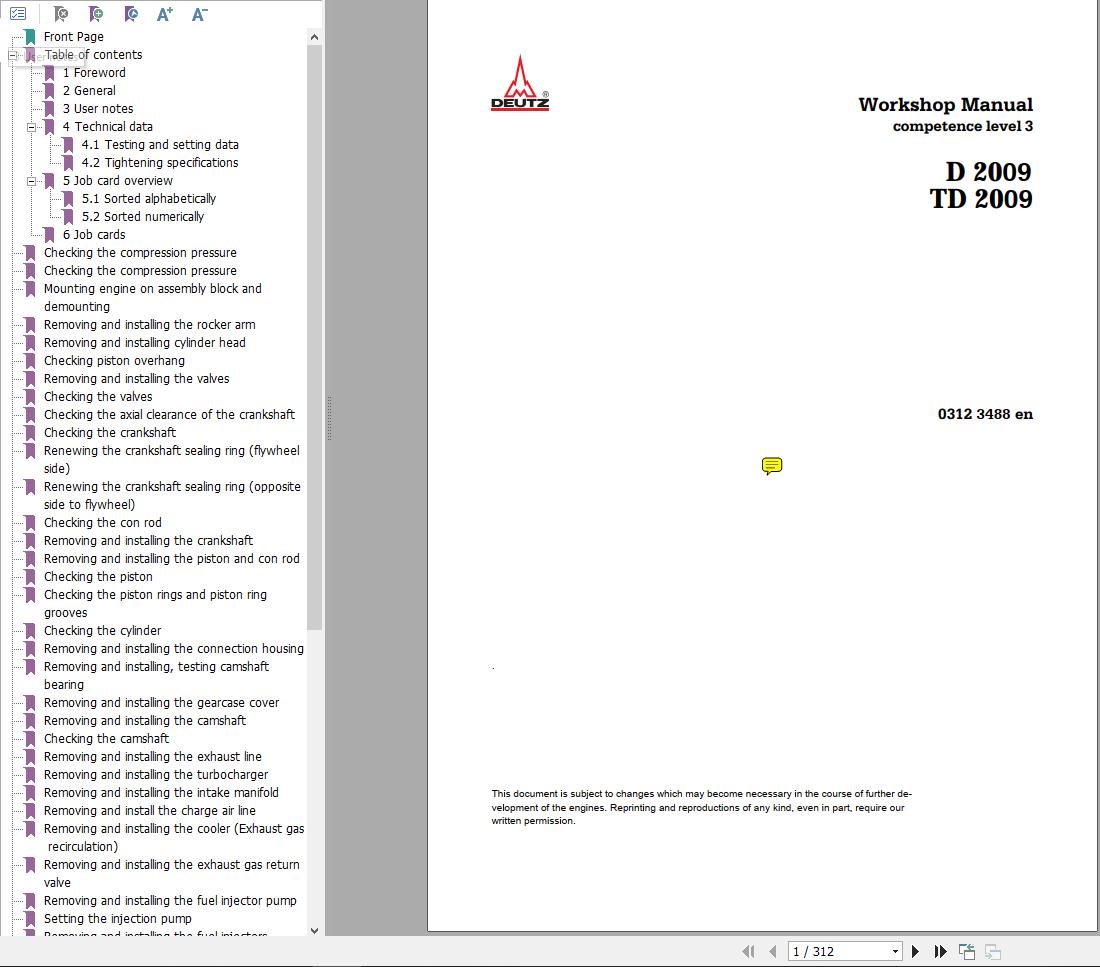Collapse the 4 Technical data node
Screen dimensions: 1100x967
point(32,127)
